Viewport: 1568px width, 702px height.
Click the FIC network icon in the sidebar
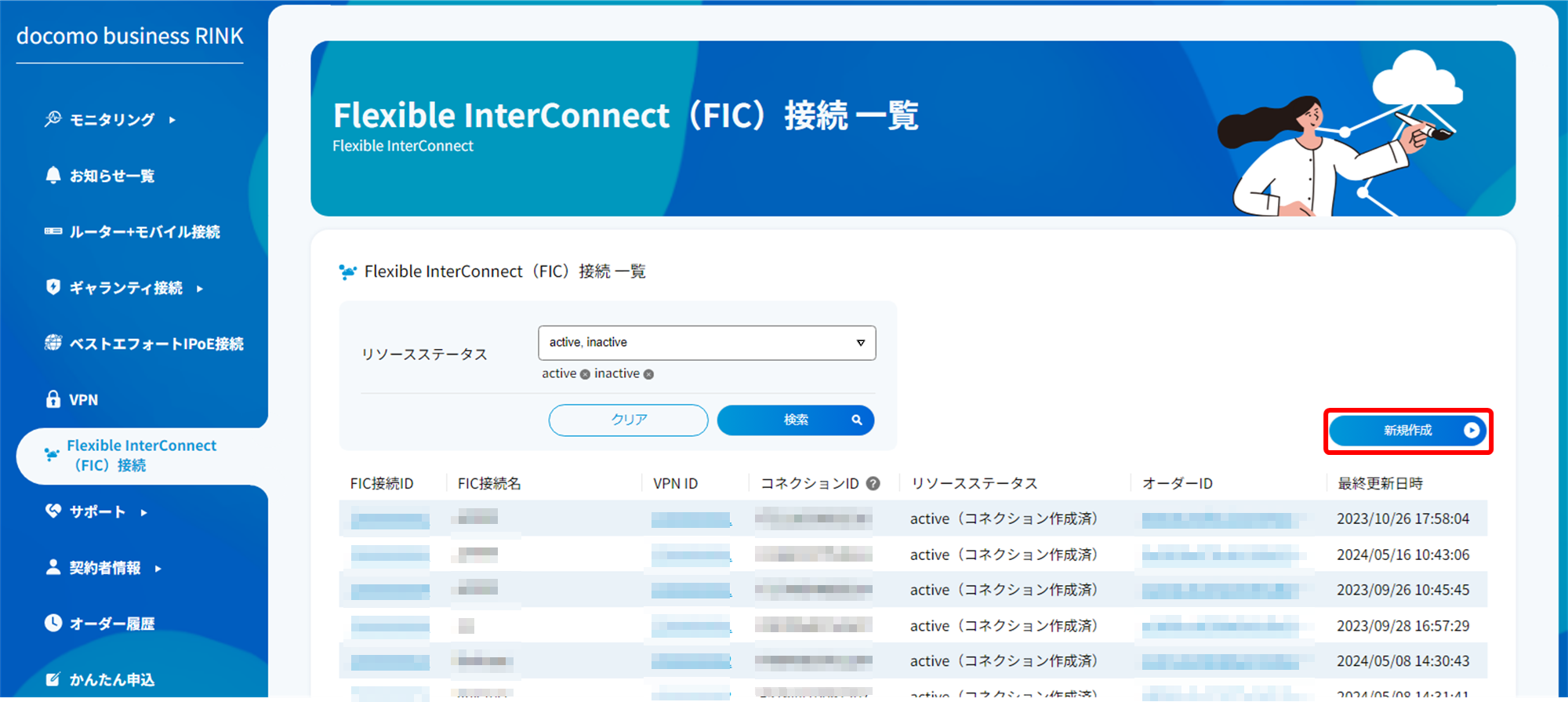52,454
